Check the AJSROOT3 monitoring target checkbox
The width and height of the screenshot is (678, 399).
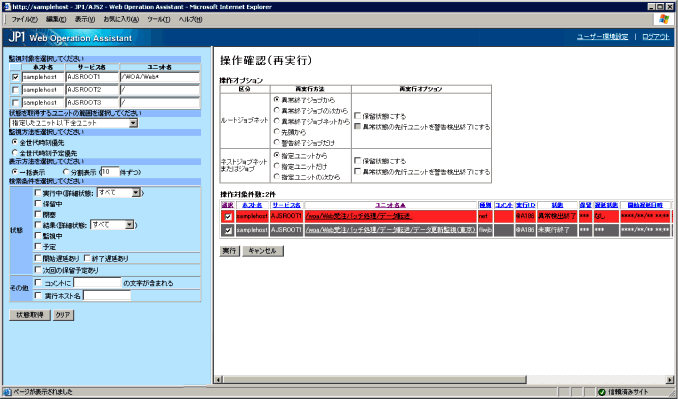16,103
